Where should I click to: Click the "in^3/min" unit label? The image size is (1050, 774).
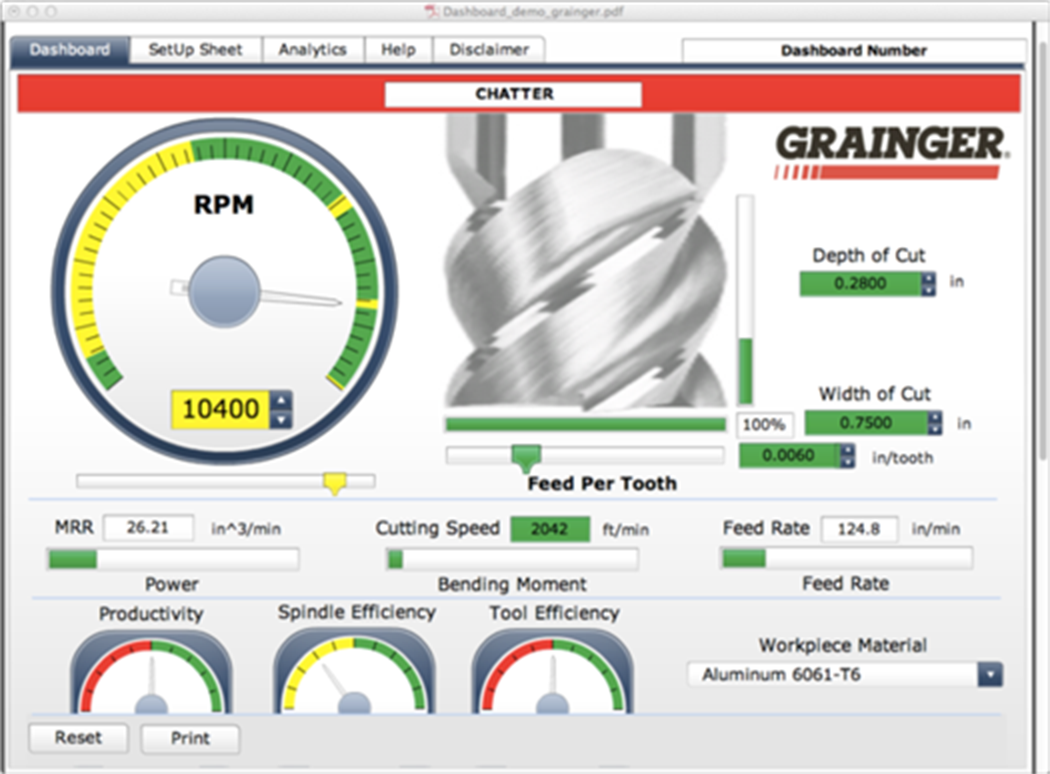(246, 529)
